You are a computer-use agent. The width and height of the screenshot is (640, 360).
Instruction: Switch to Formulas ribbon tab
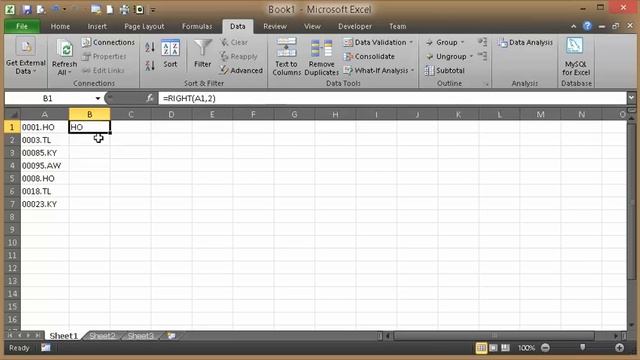click(197, 26)
